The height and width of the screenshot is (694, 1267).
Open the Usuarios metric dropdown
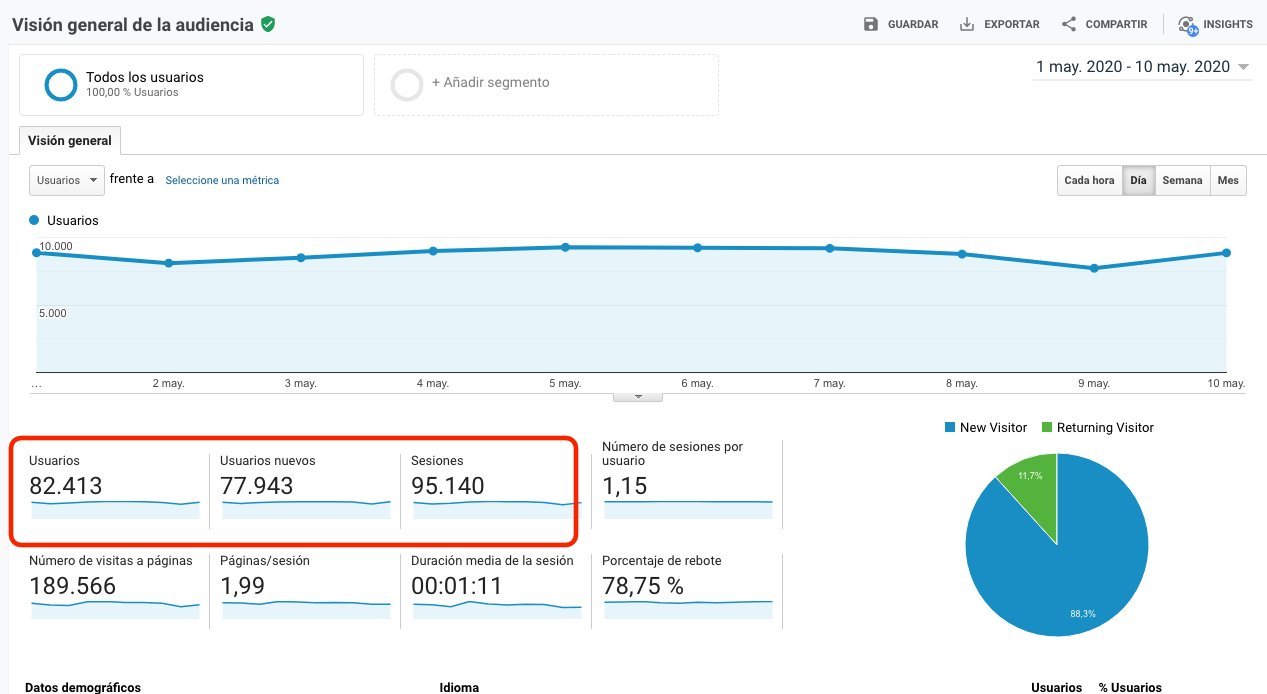pos(67,180)
